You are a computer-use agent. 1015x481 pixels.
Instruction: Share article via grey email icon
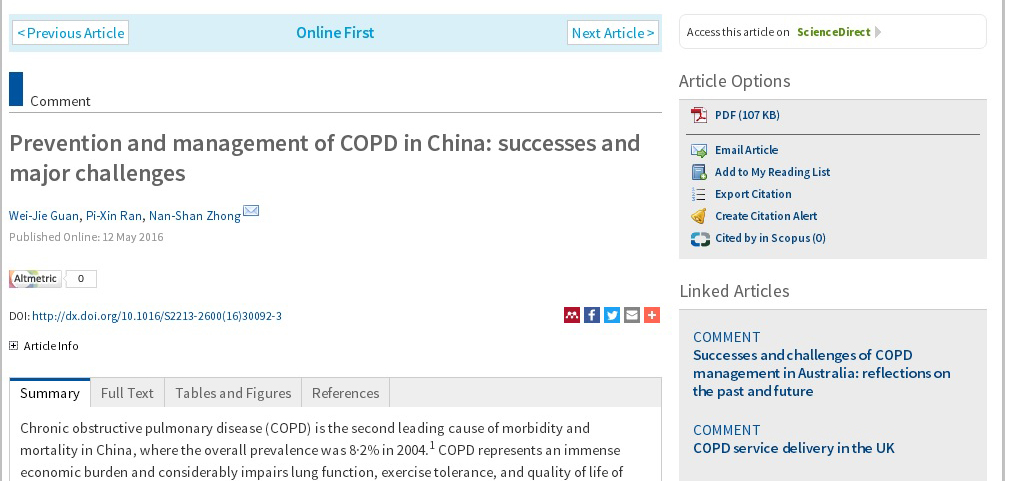632,315
